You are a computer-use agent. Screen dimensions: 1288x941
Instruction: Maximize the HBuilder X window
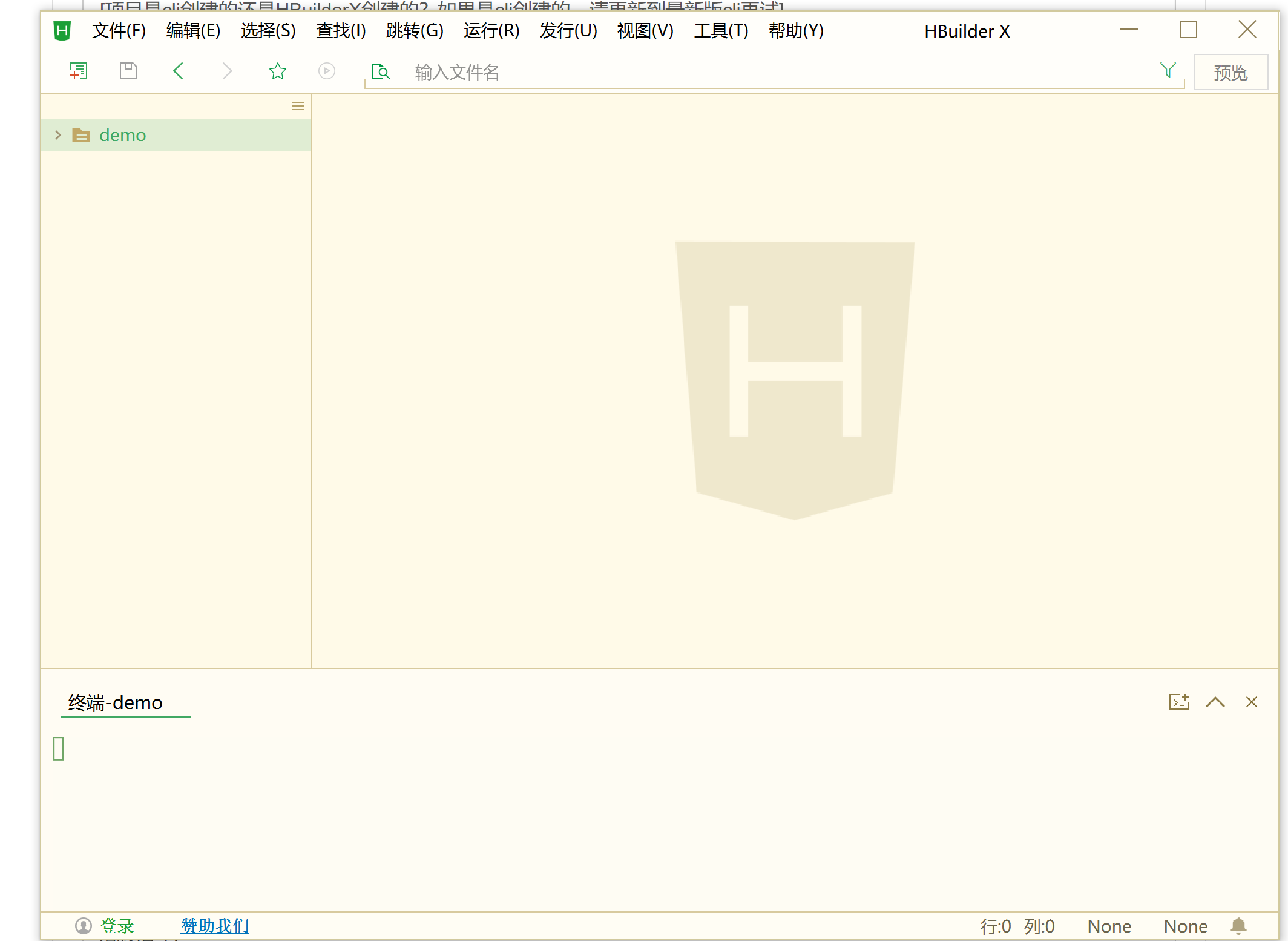(1188, 29)
